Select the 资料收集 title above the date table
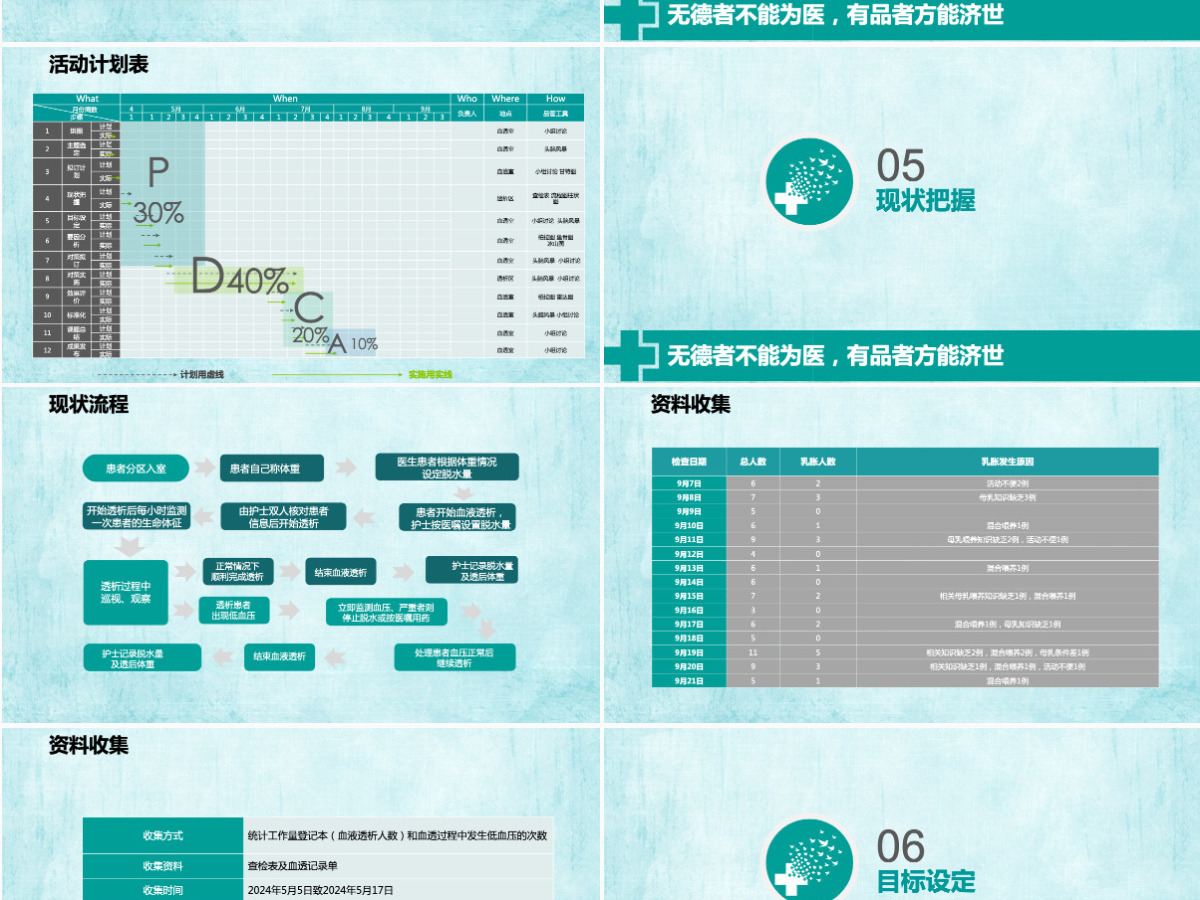Image resolution: width=1200 pixels, height=900 pixels. (x=690, y=405)
